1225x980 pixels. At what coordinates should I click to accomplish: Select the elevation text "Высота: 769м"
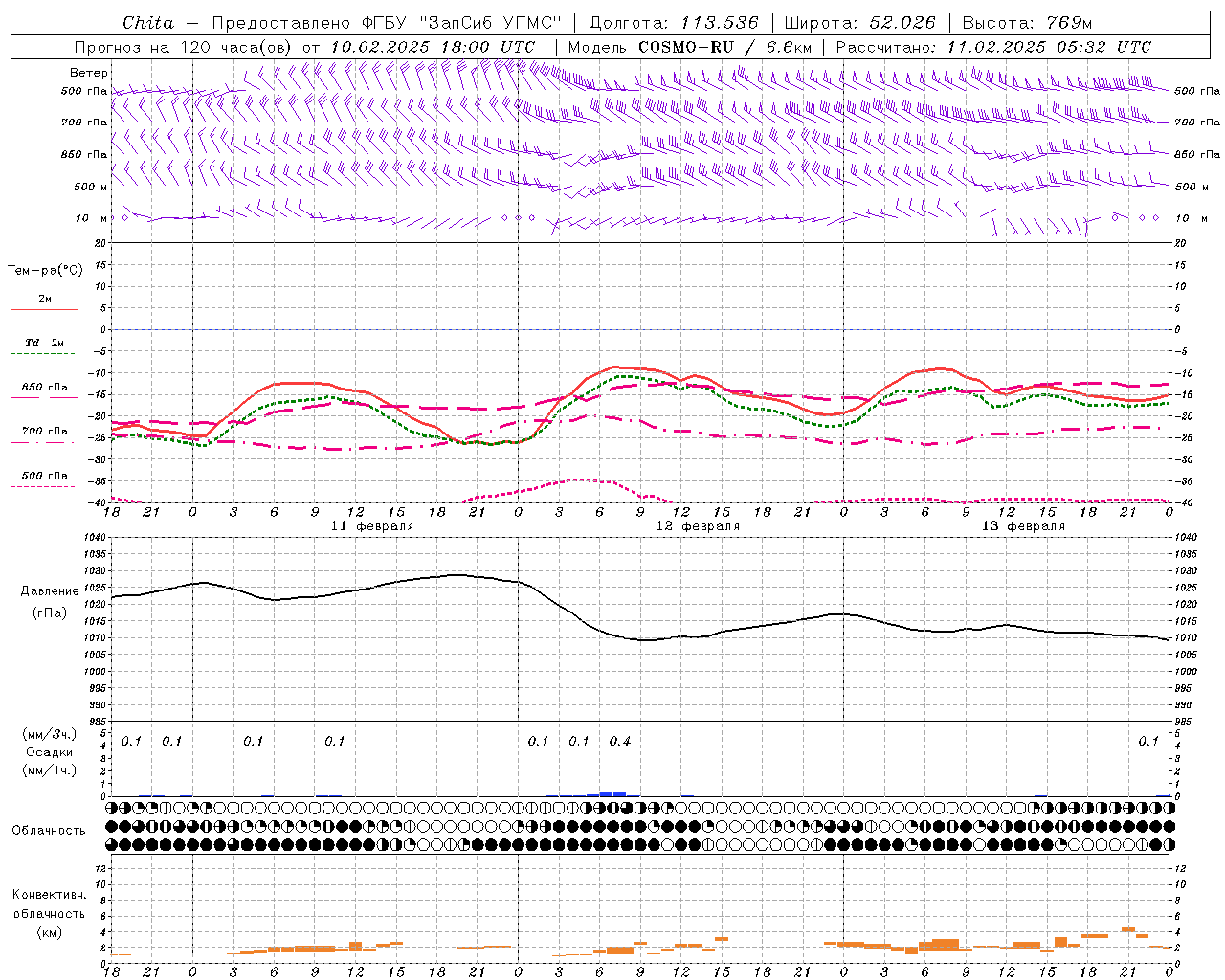pos(1028,23)
